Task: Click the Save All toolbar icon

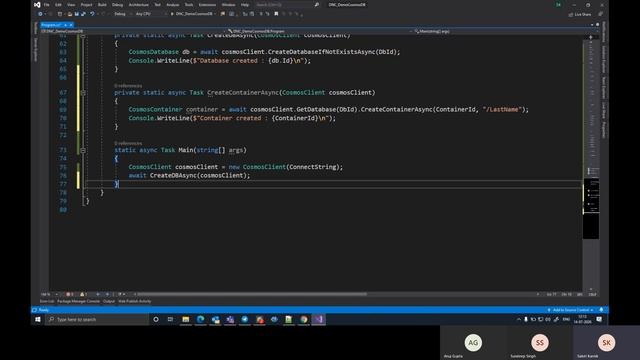Action: coord(83,14)
